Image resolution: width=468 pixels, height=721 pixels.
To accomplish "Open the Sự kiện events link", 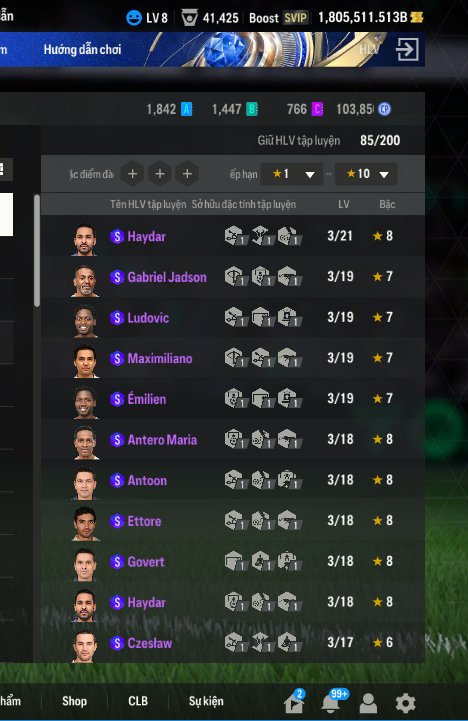I will 206,701.
